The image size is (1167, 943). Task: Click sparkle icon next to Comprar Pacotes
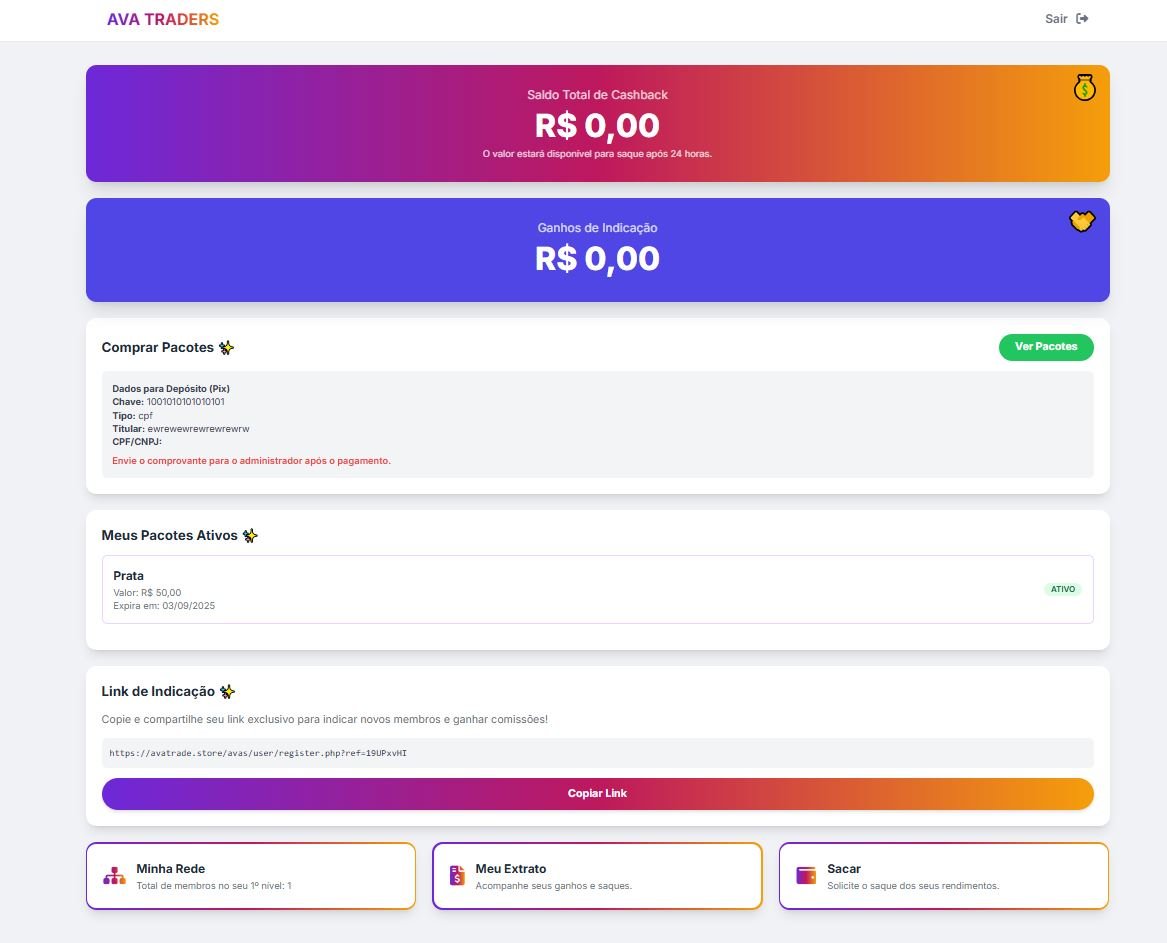[227, 348]
